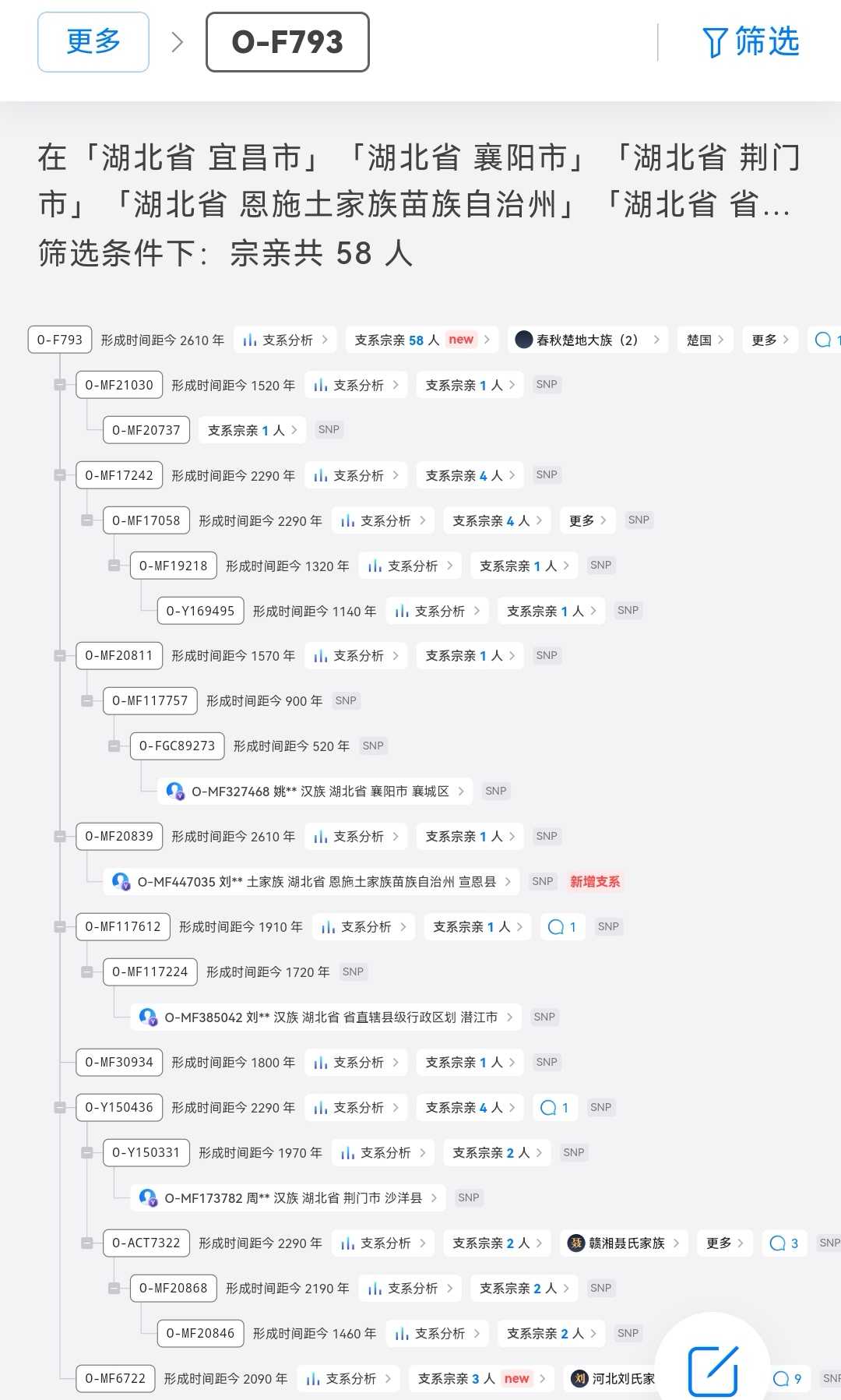This screenshot has height=1400, width=841.
Task: Select the O-MF6722 haplogroup node
Action: [115, 1378]
